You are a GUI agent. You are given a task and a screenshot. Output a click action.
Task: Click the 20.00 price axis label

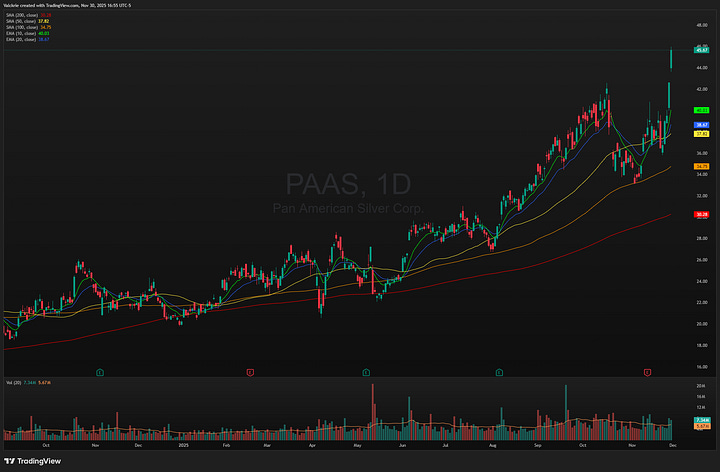click(x=702, y=324)
